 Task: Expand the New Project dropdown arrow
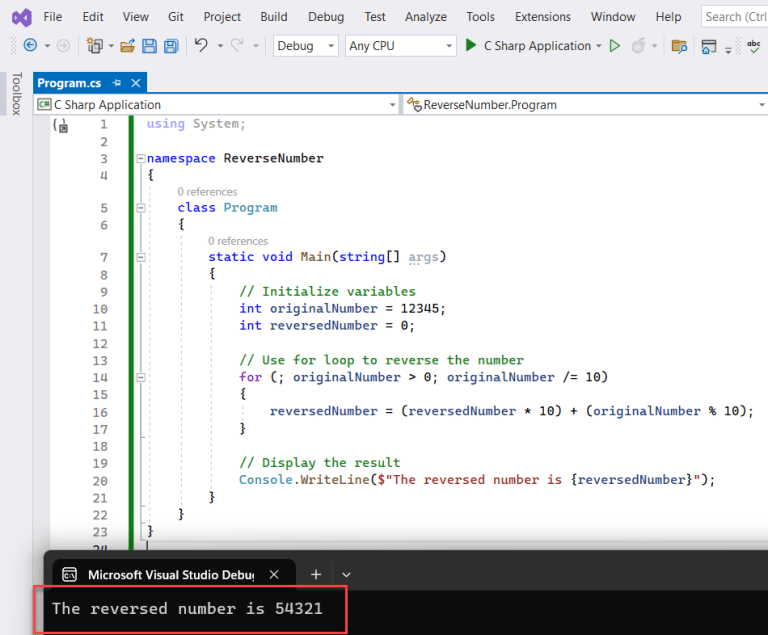[111, 46]
